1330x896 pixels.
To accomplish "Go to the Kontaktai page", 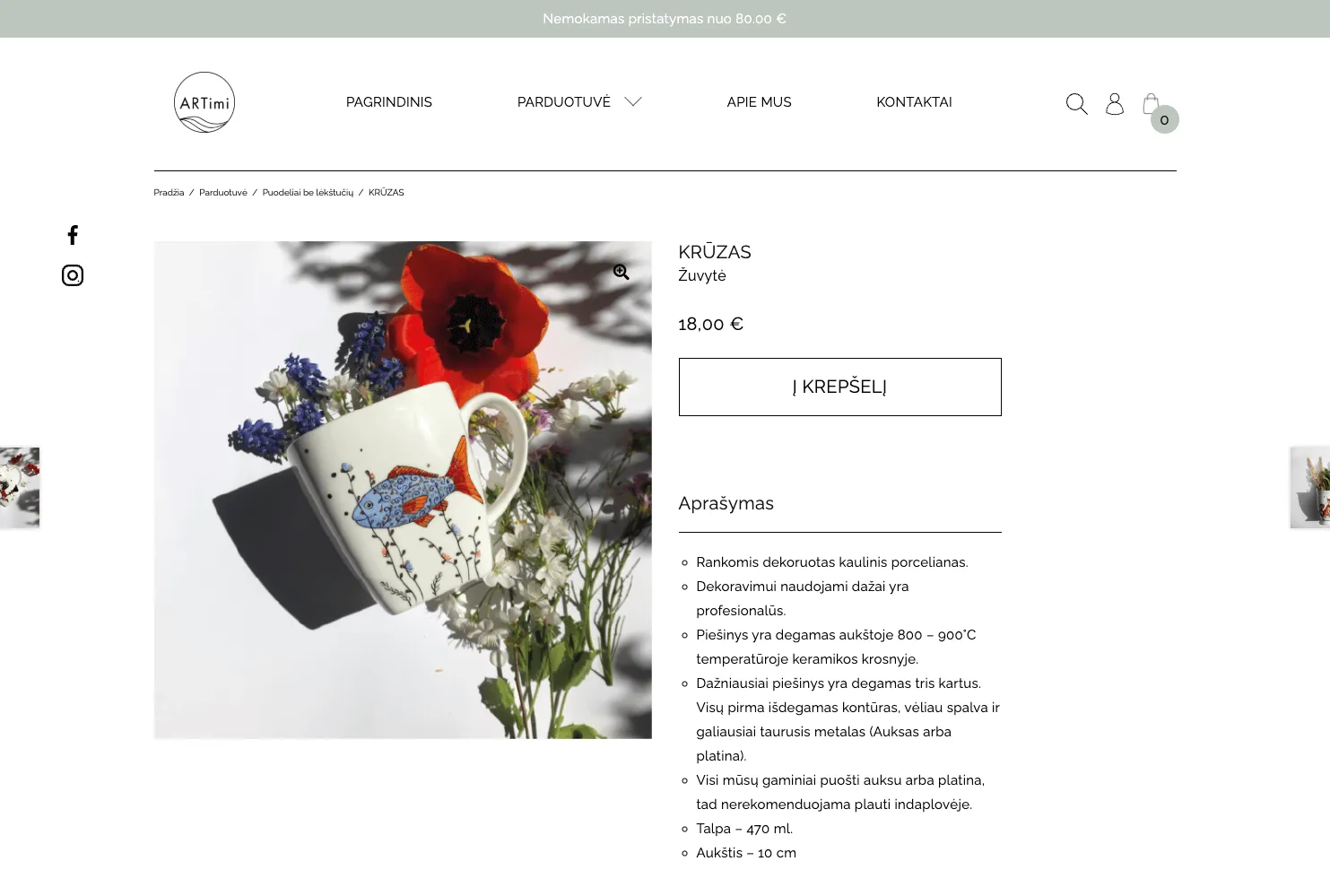I will (x=914, y=102).
